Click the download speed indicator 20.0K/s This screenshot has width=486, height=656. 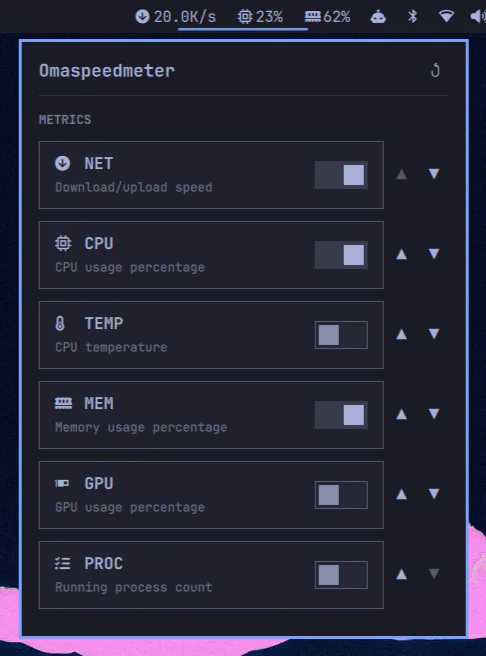175,17
